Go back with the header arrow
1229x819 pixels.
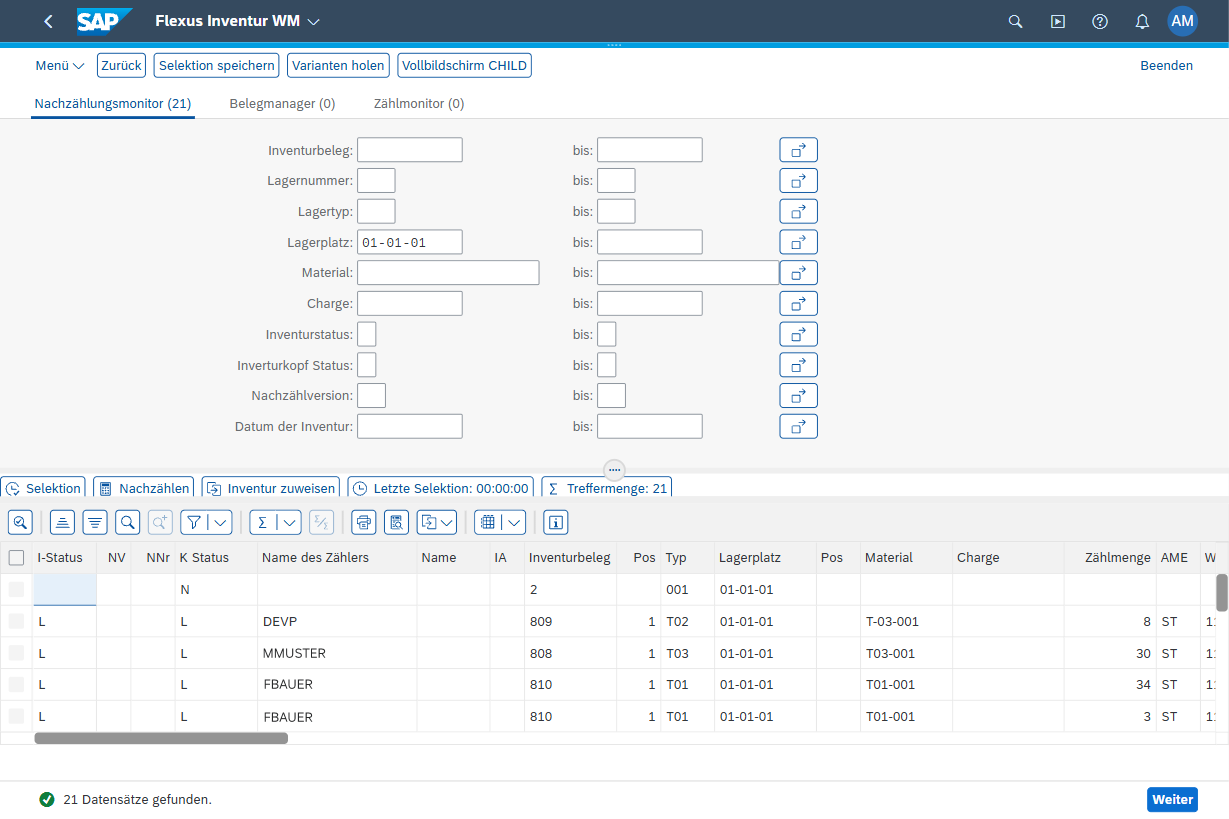48,21
